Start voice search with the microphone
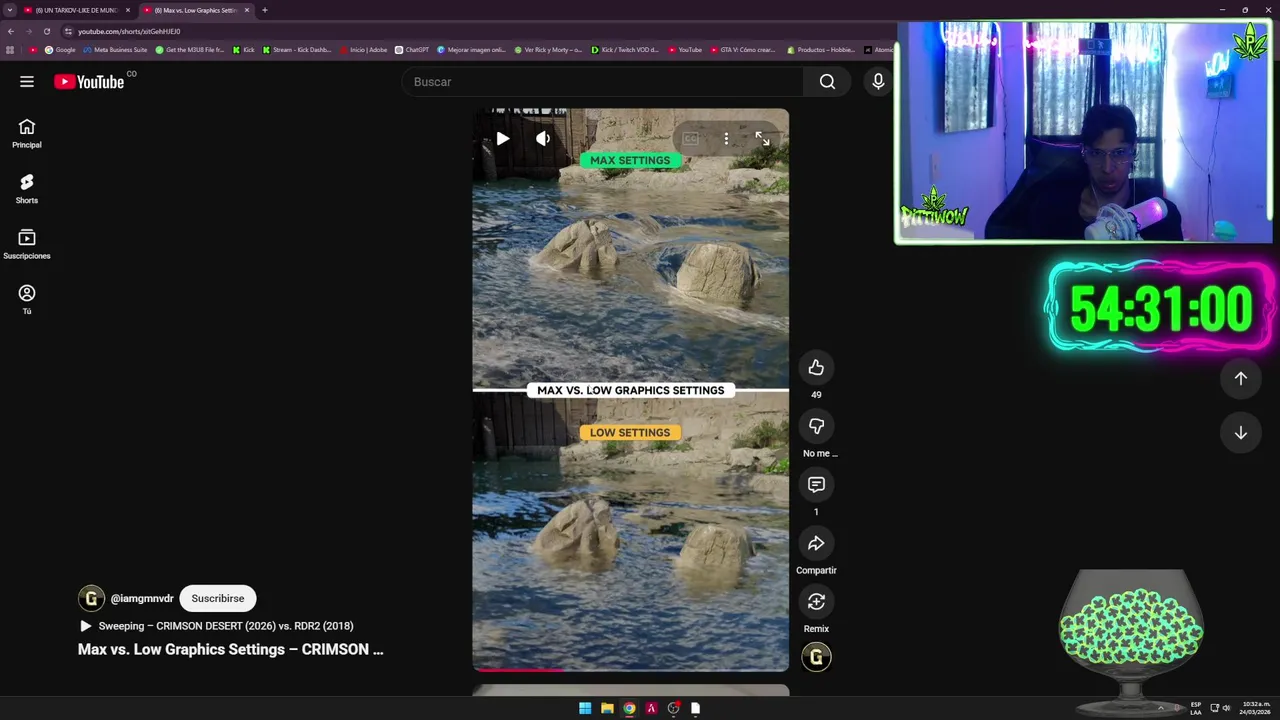This screenshot has height=720, width=1280. point(878,82)
